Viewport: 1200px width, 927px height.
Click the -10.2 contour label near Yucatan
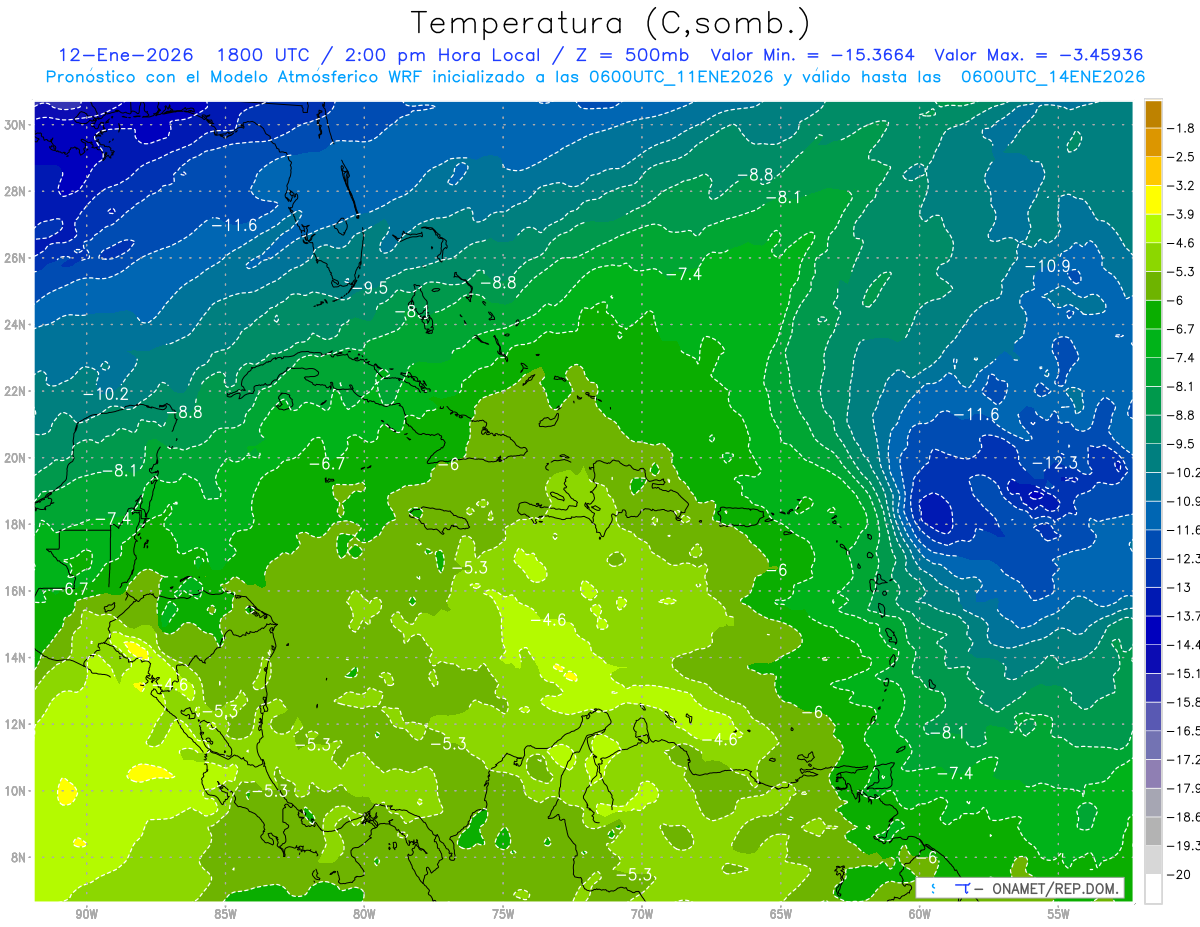click(x=106, y=394)
